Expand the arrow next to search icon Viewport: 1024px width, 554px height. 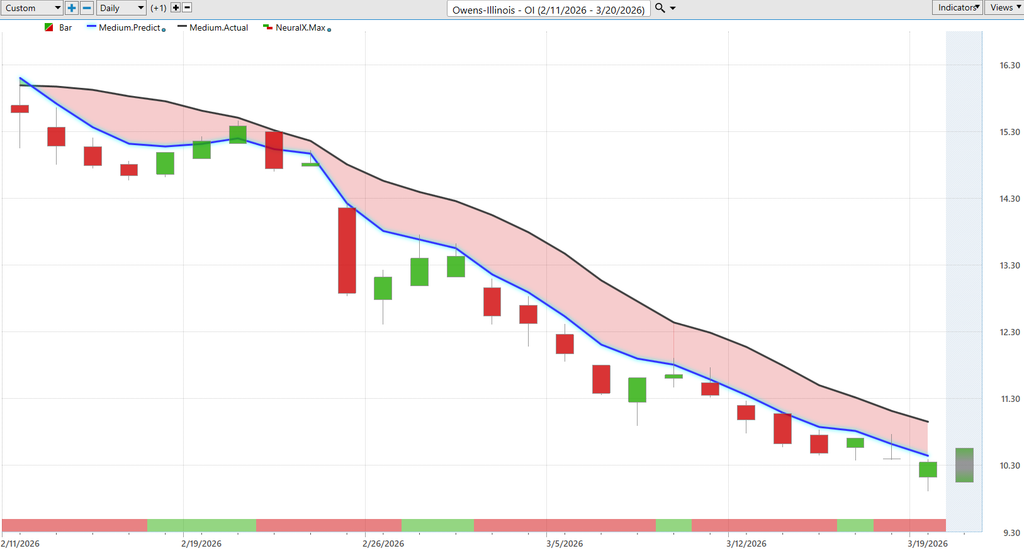click(x=672, y=8)
